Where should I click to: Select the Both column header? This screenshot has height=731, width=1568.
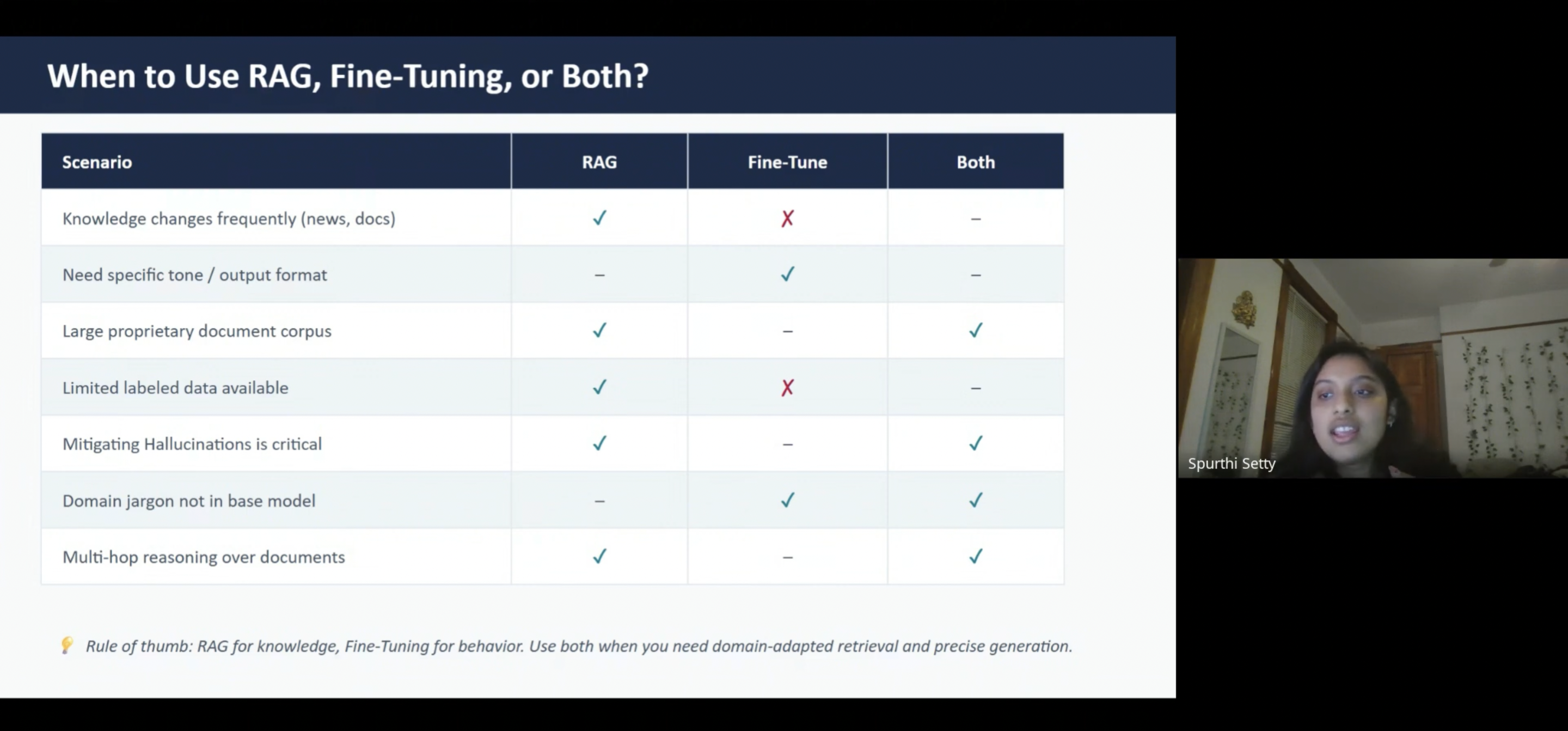point(976,162)
